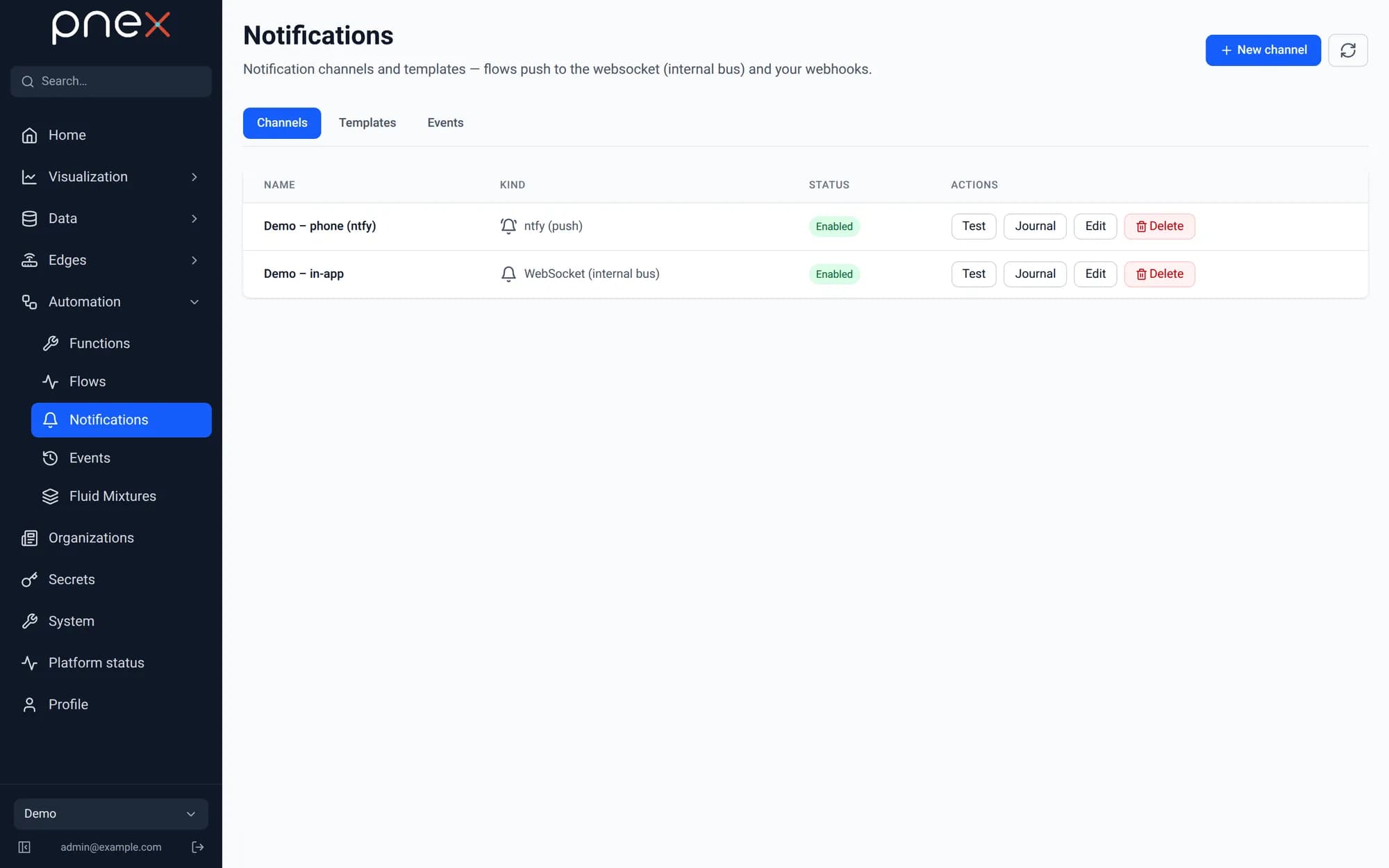This screenshot has width=1389, height=868.
Task: Switch to the Channels tab
Action: (x=282, y=123)
